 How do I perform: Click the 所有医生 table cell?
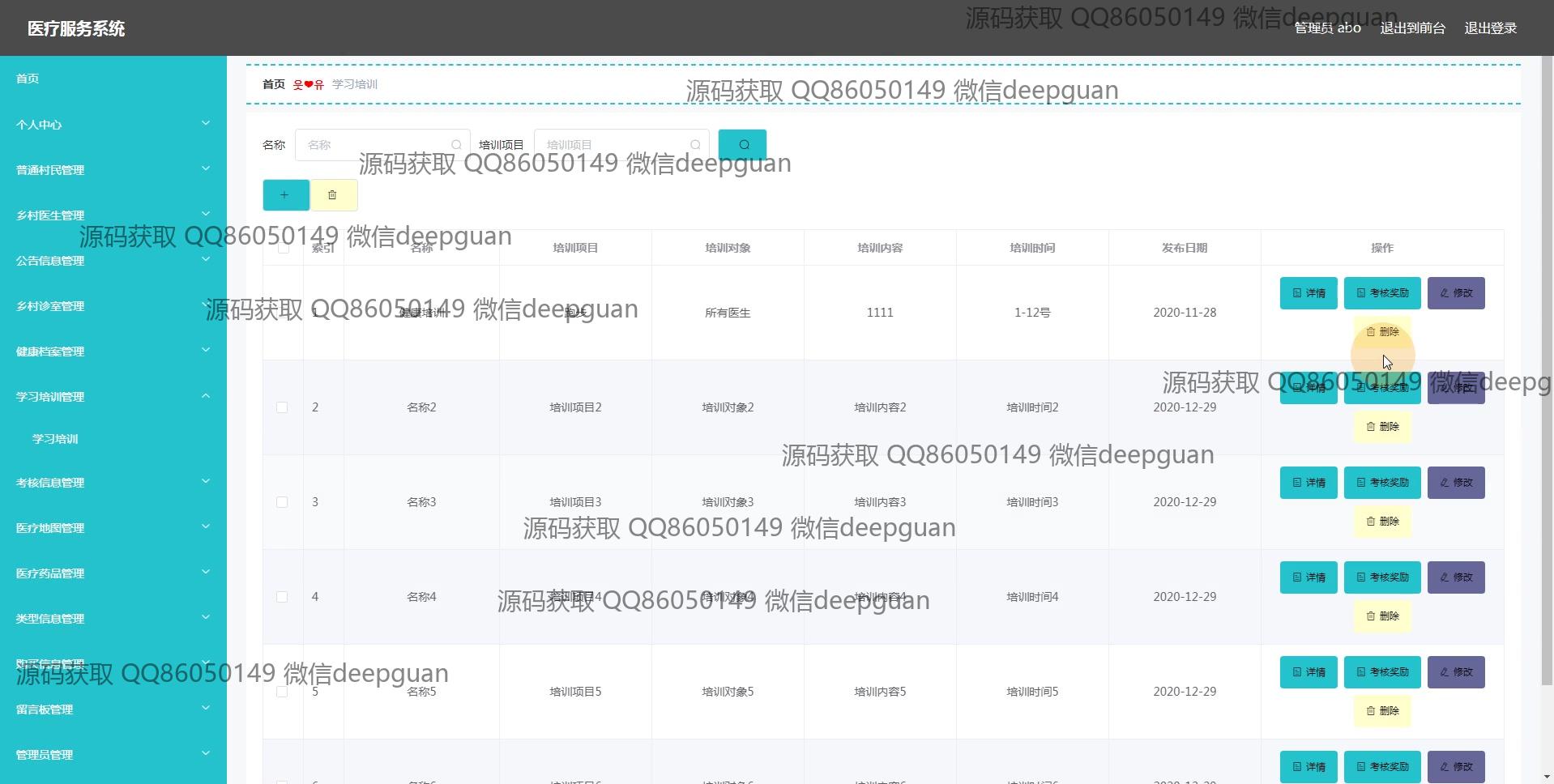pyautogui.click(x=728, y=313)
